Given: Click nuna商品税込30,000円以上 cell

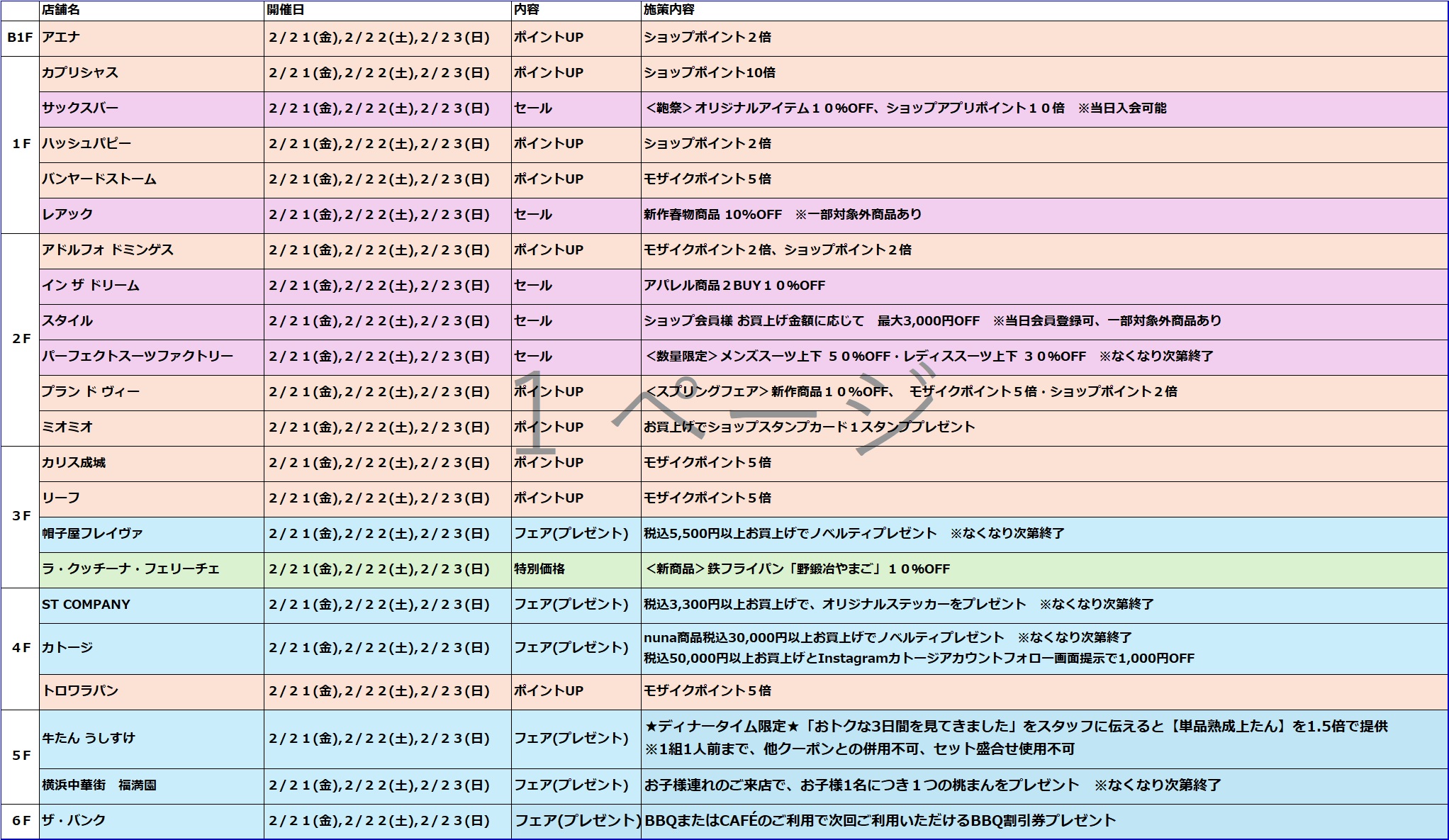Looking at the screenshot, I should tap(1044, 649).
